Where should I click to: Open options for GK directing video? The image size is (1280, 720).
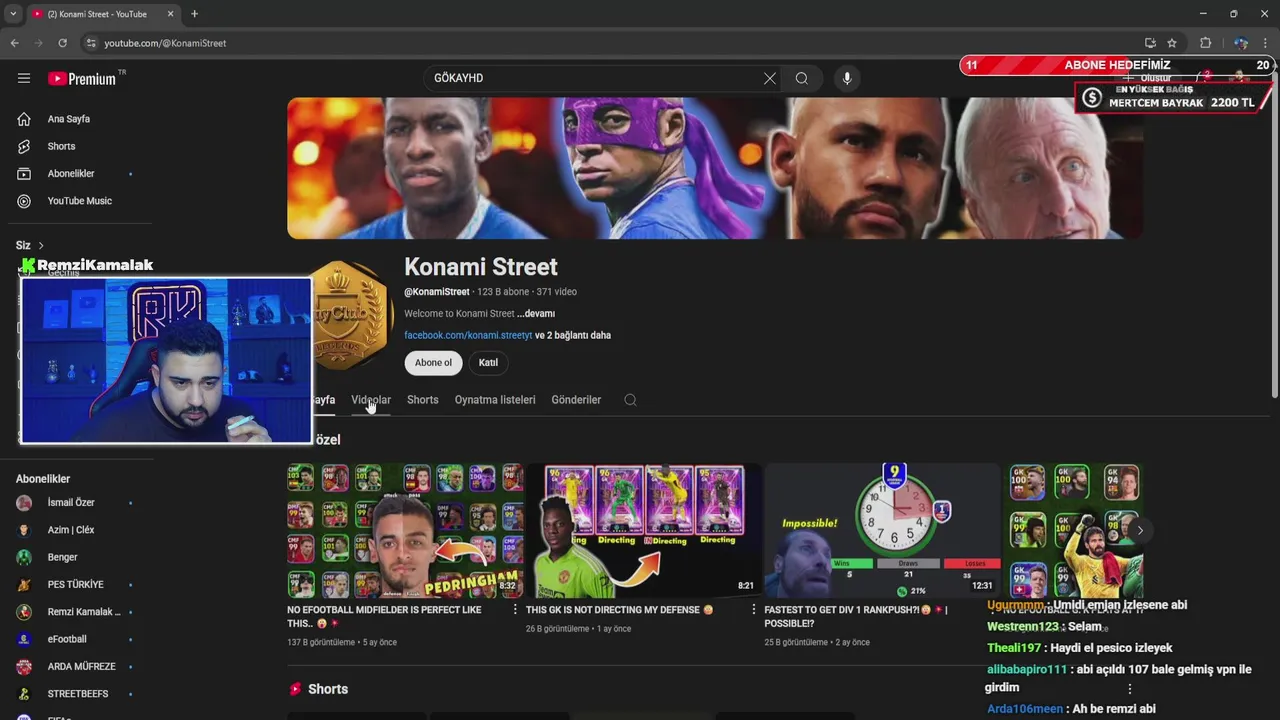click(x=754, y=610)
